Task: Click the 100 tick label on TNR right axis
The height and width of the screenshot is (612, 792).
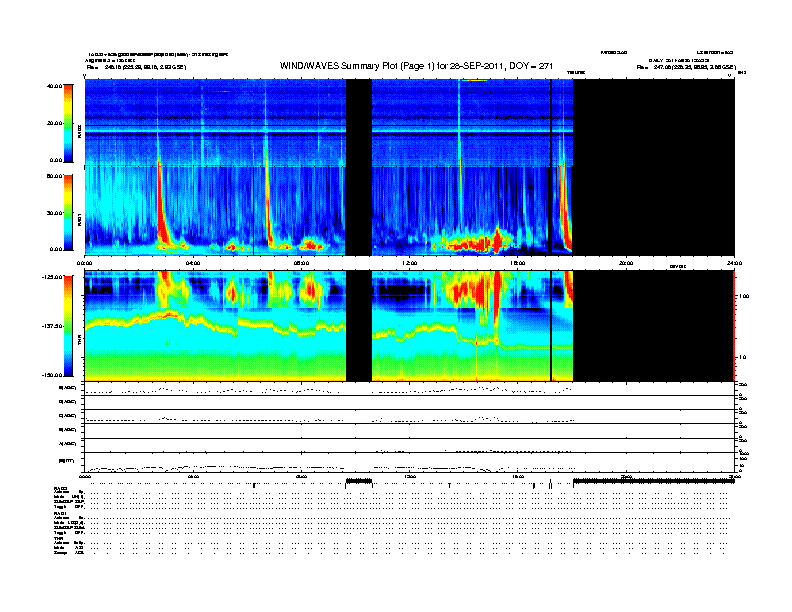Action: [744, 296]
